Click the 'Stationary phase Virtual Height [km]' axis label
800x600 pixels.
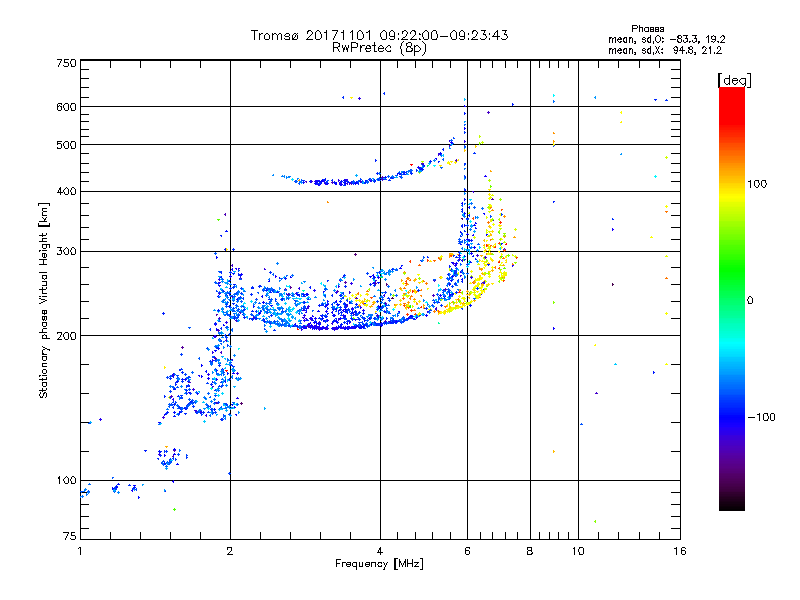(44, 300)
